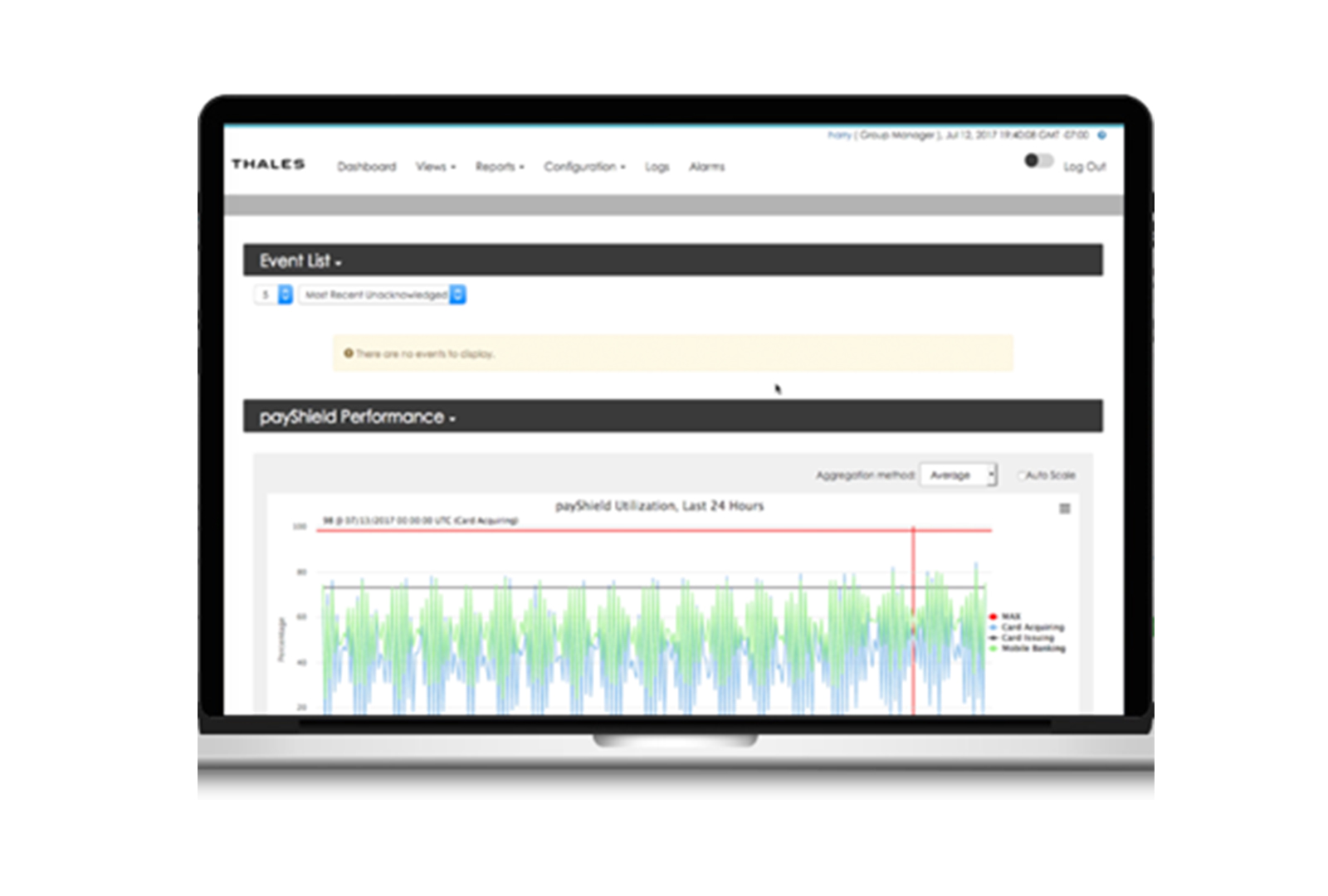1328x896 pixels.
Task: Open the chart hamburger menu icon
Action: coord(1064,509)
